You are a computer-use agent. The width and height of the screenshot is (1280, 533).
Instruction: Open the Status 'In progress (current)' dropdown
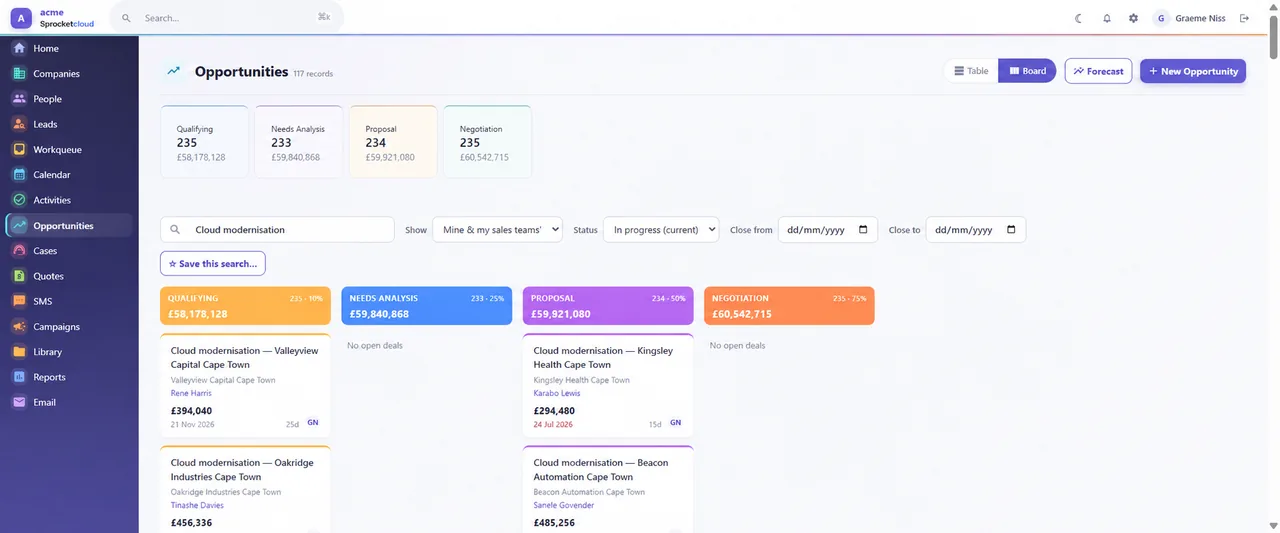661,230
